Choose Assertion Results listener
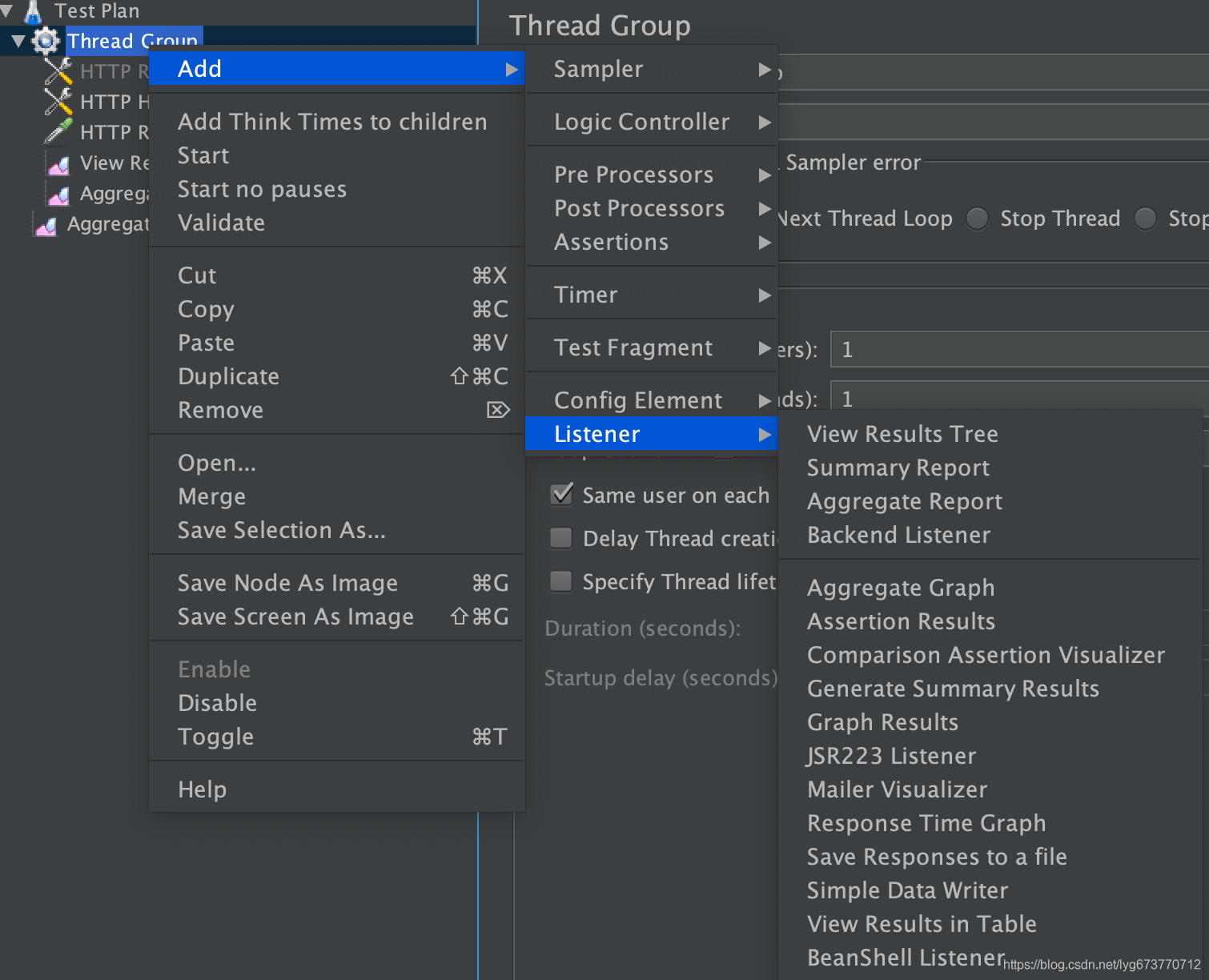Image resolution: width=1209 pixels, height=980 pixels. (x=990, y=621)
